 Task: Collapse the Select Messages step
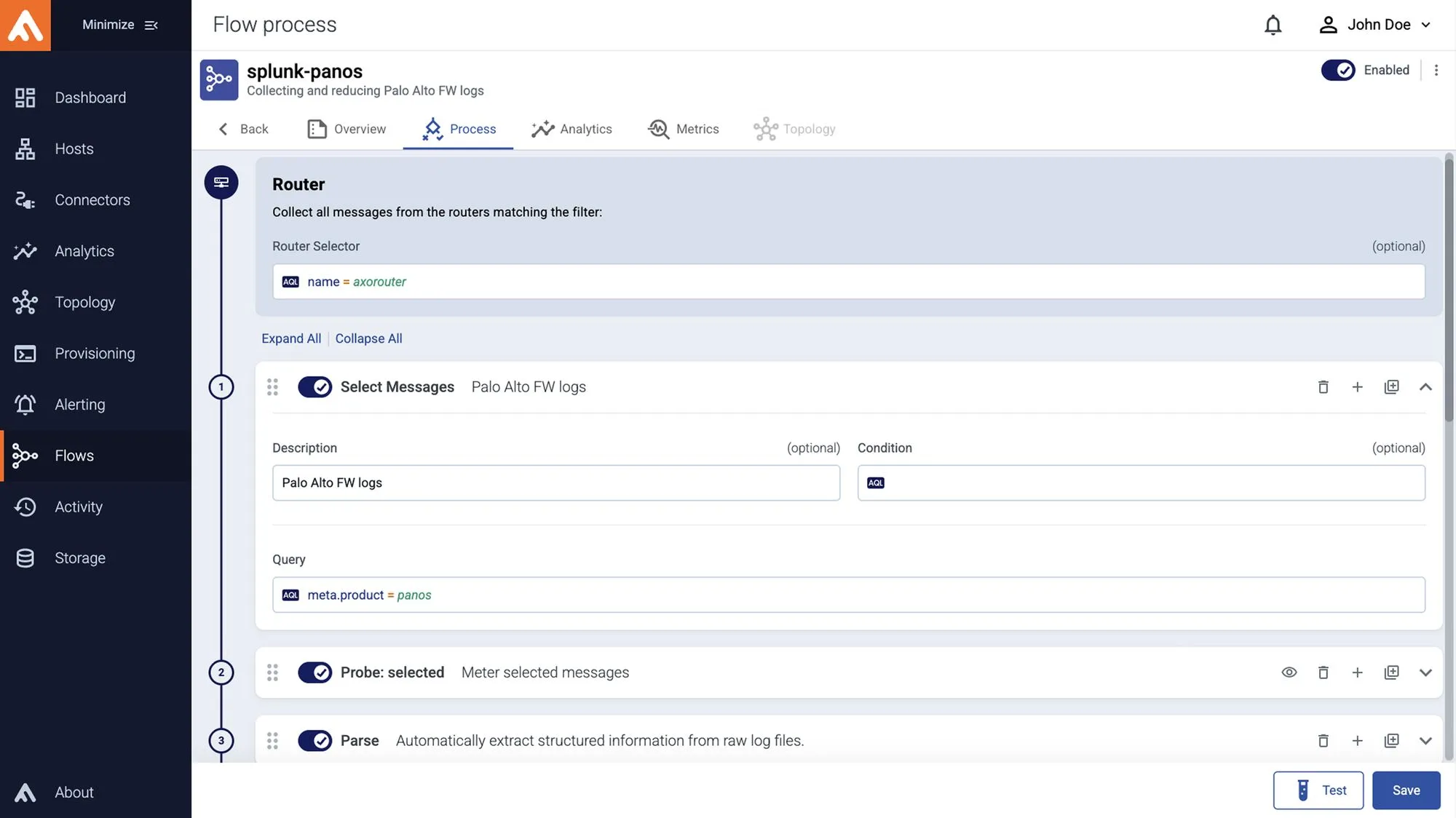coord(1425,387)
